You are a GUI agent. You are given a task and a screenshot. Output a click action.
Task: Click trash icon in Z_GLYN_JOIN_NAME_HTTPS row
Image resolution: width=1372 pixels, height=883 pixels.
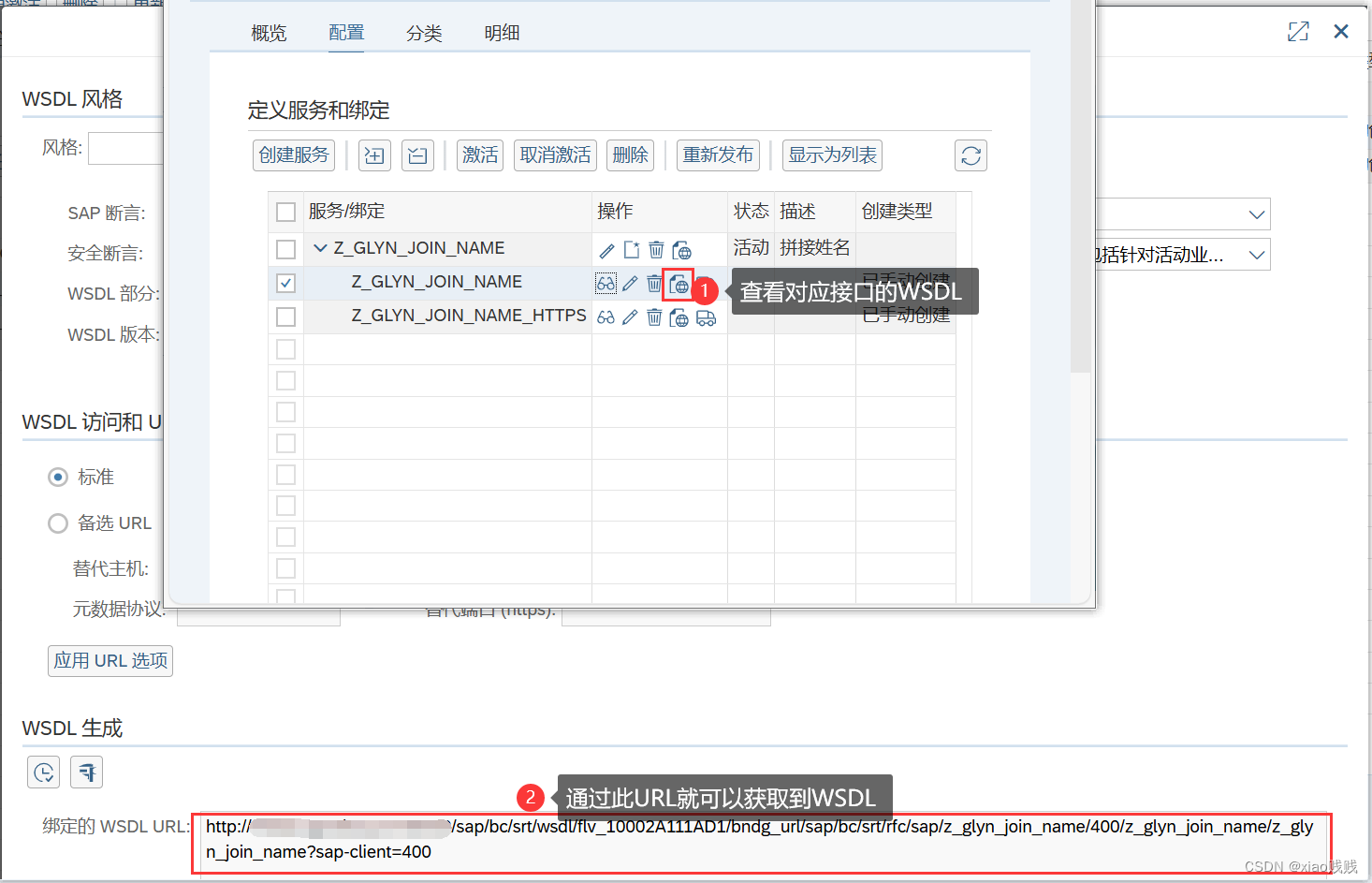pyautogui.click(x=654, y=317)
